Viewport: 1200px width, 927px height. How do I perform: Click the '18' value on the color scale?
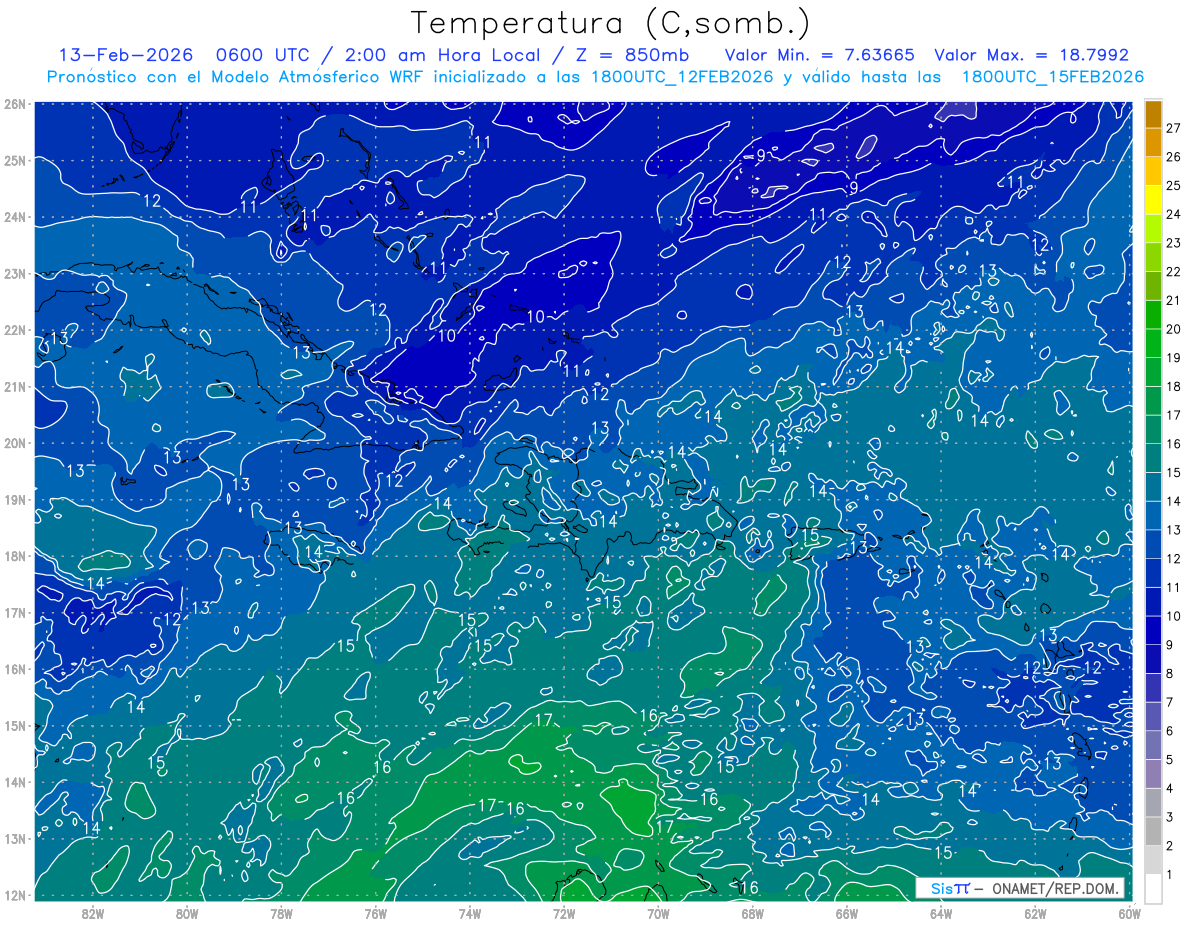click(x=1174, y=387)
